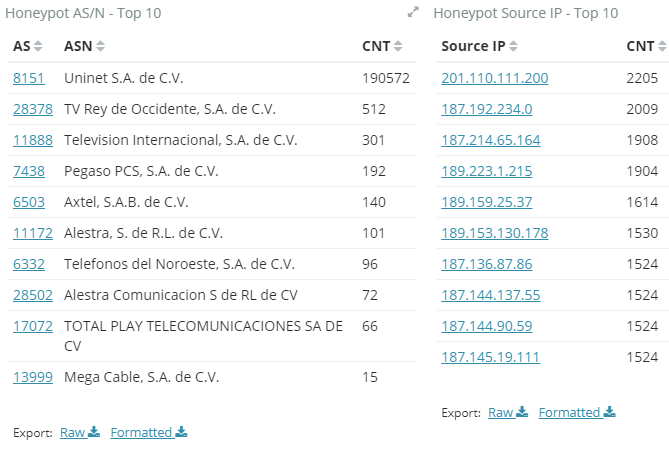Open AS number 11888 link
The height and width of the screenshot is (452, 669).
[x=33, y=140]
